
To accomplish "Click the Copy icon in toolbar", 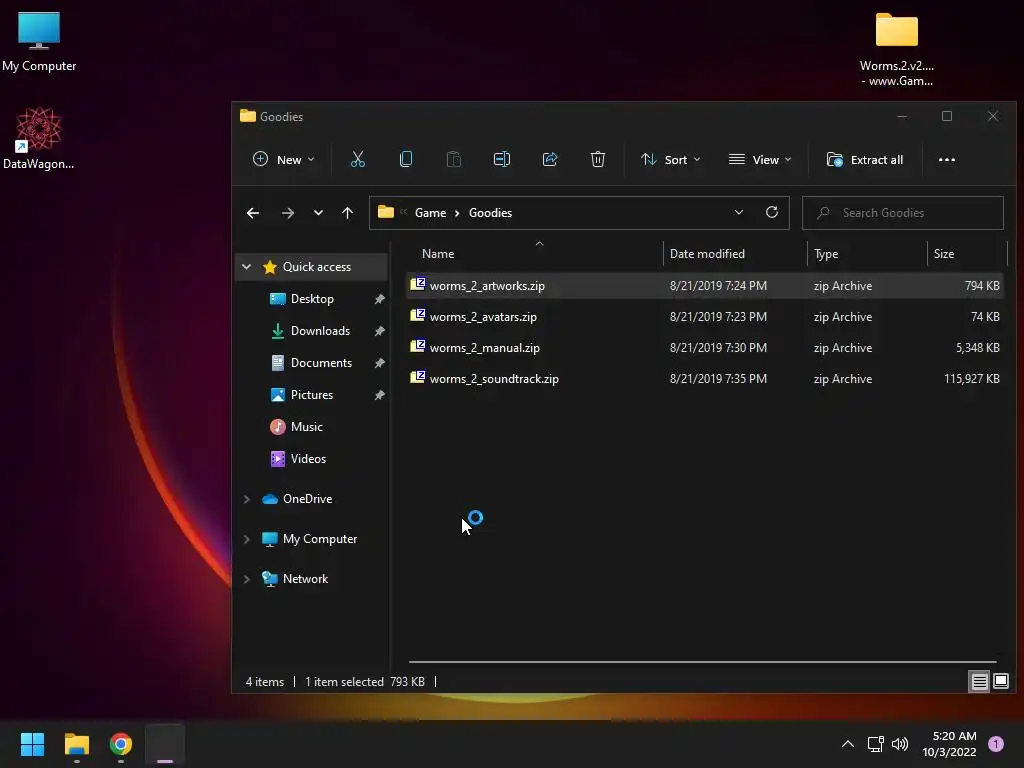I will pos(406,159).
